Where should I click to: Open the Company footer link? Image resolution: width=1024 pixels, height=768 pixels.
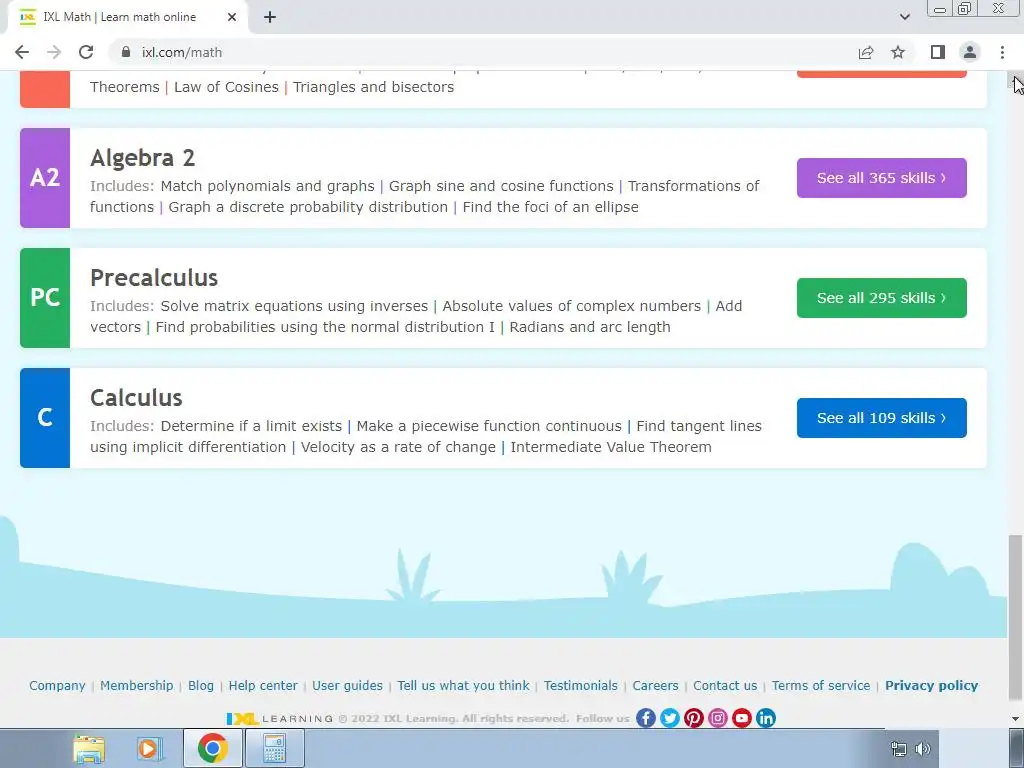57,686
